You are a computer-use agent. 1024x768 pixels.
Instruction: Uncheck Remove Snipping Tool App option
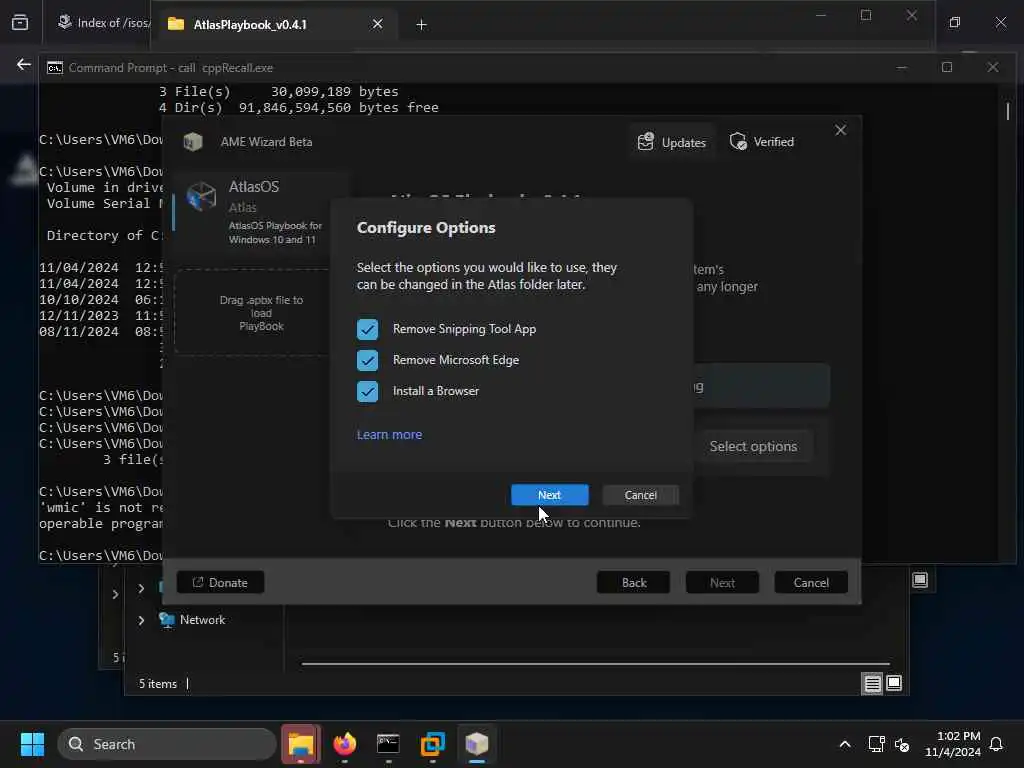pos(367,329)
